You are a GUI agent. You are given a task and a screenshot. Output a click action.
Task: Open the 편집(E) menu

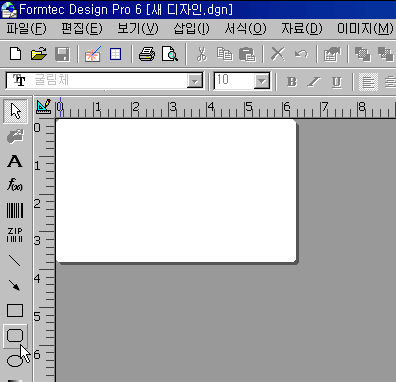coord(82,29)
